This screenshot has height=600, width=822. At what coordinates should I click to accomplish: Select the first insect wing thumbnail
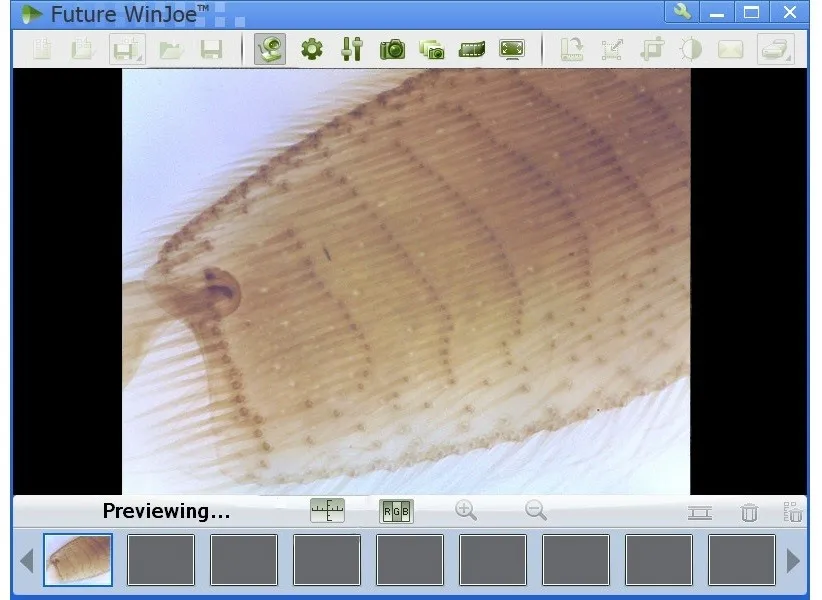point(78,559)
